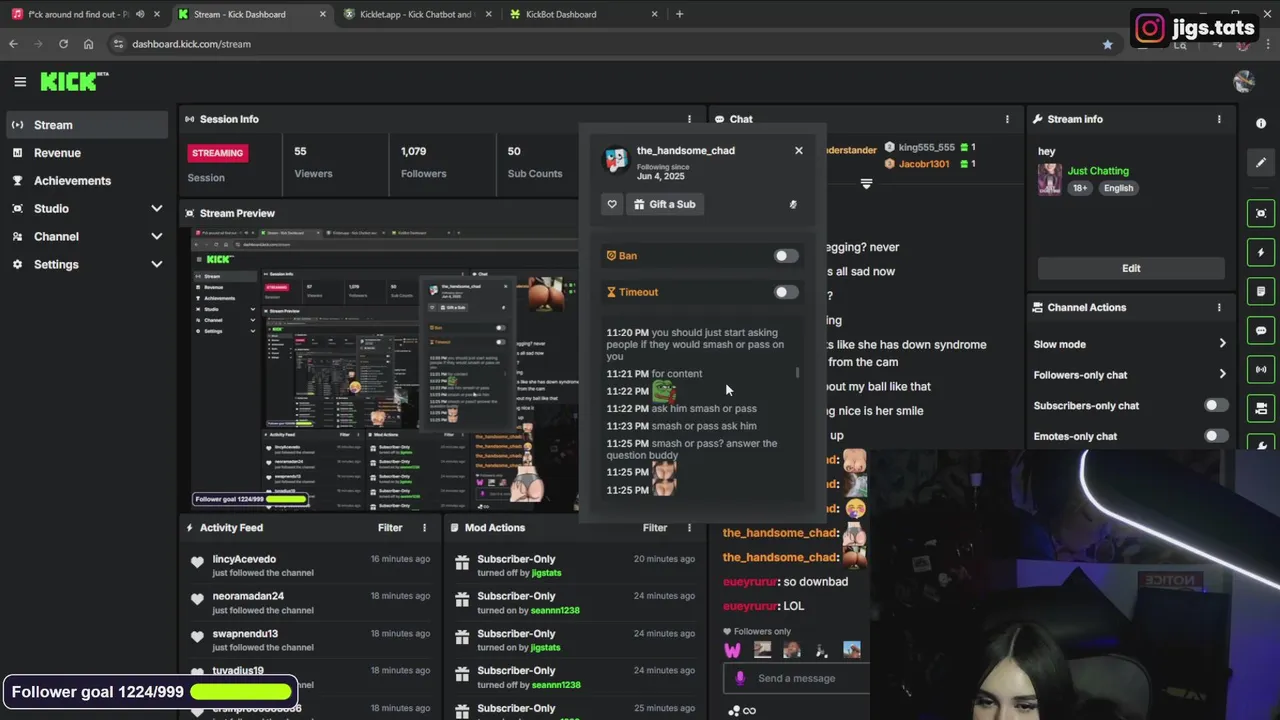Click king555_555 in chat leaderboard

926,147
